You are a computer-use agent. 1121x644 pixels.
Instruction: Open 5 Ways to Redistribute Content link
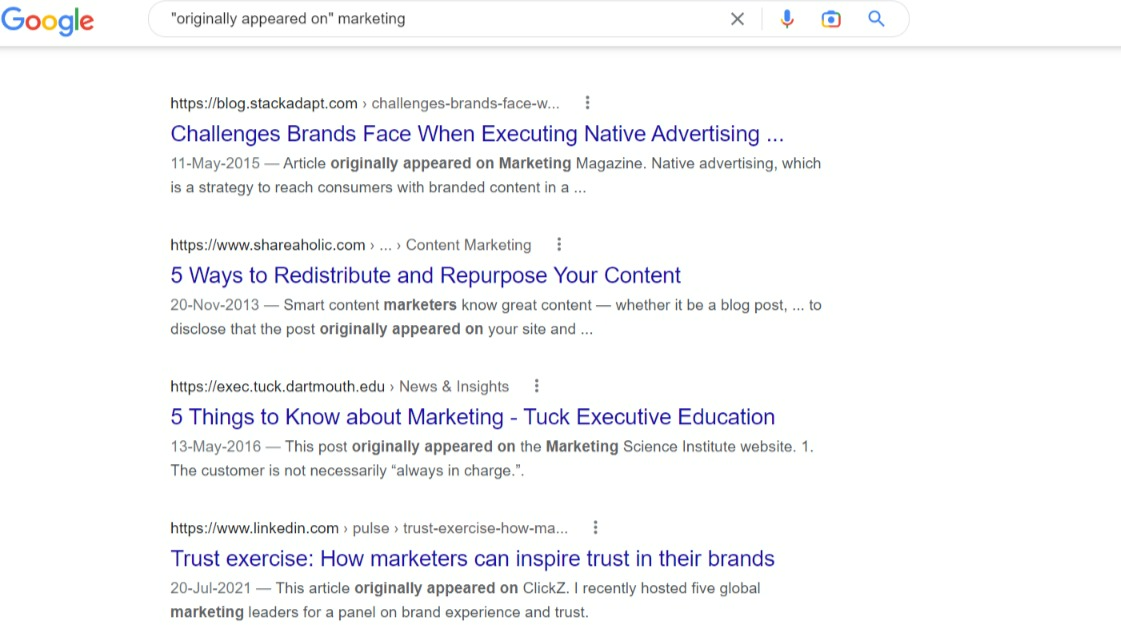tap(425, 276)
